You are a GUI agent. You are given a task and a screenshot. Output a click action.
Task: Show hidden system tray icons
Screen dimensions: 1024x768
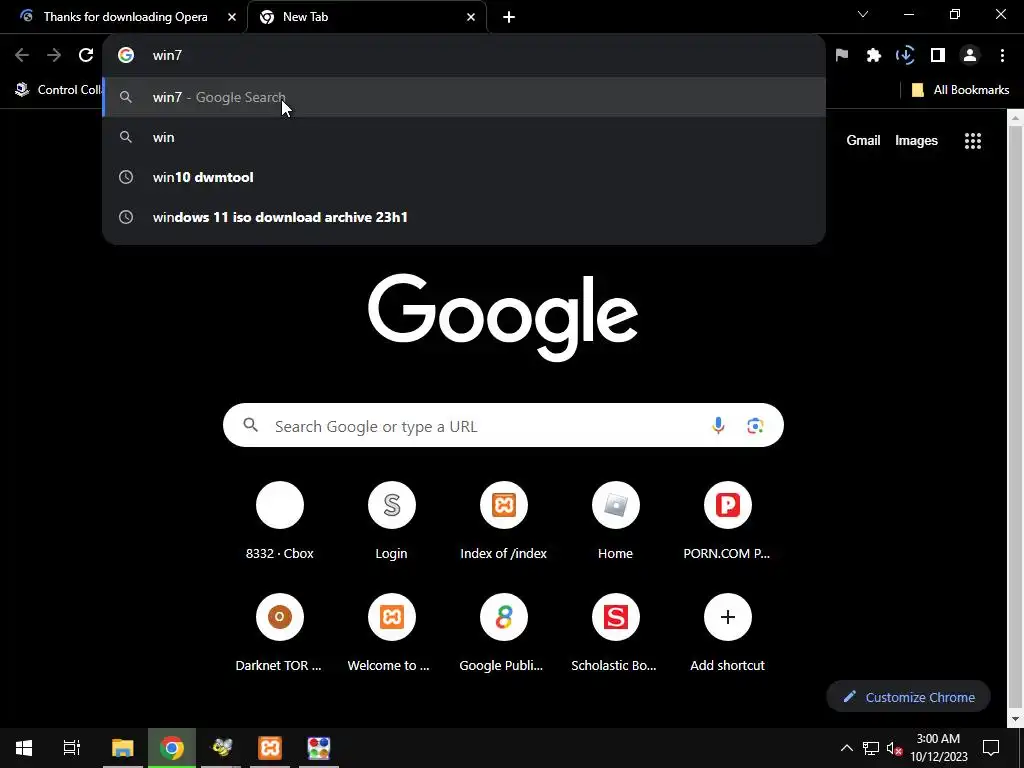(x=846, y=748)
